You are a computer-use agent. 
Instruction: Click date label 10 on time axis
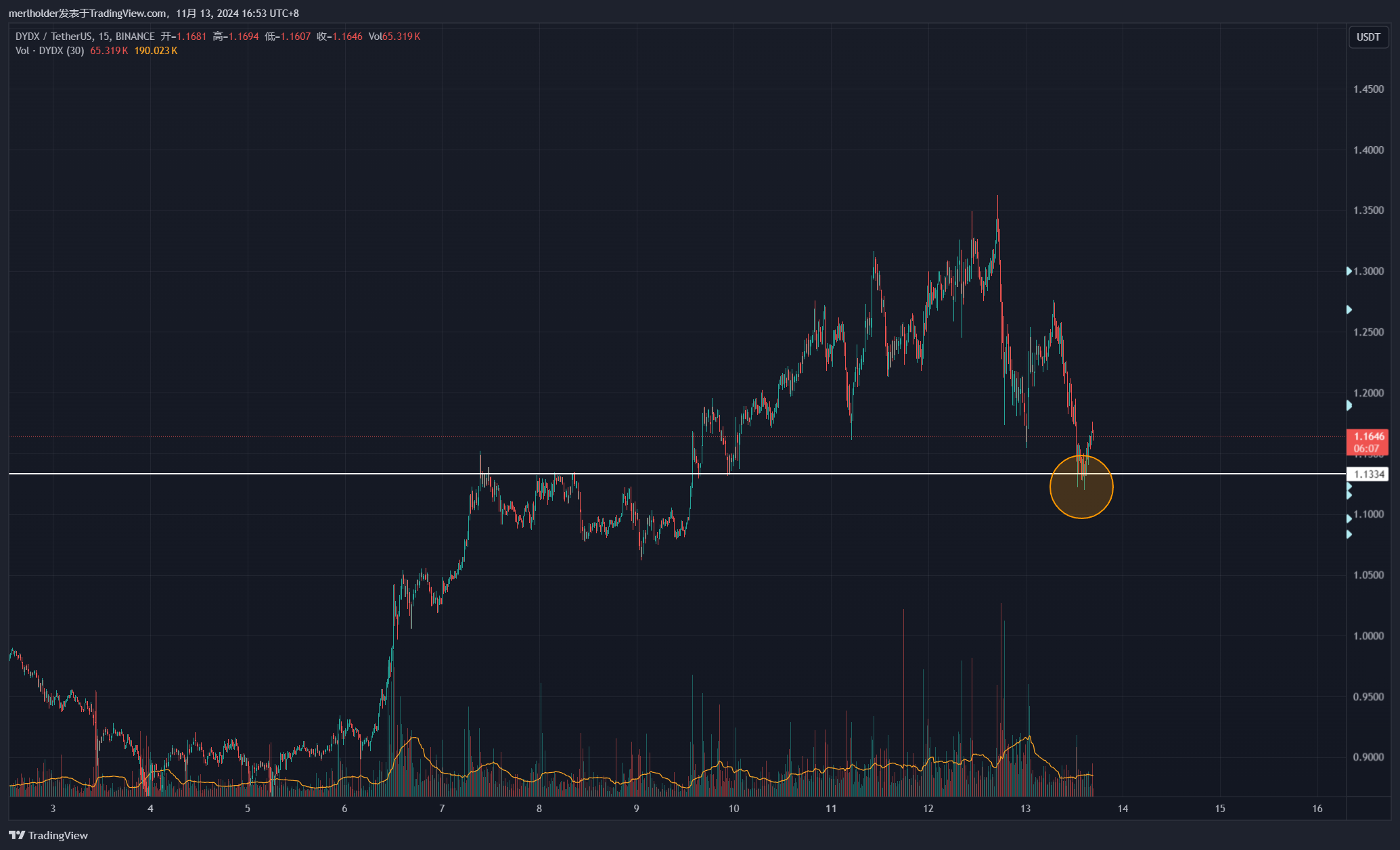(x=733, y=809)
